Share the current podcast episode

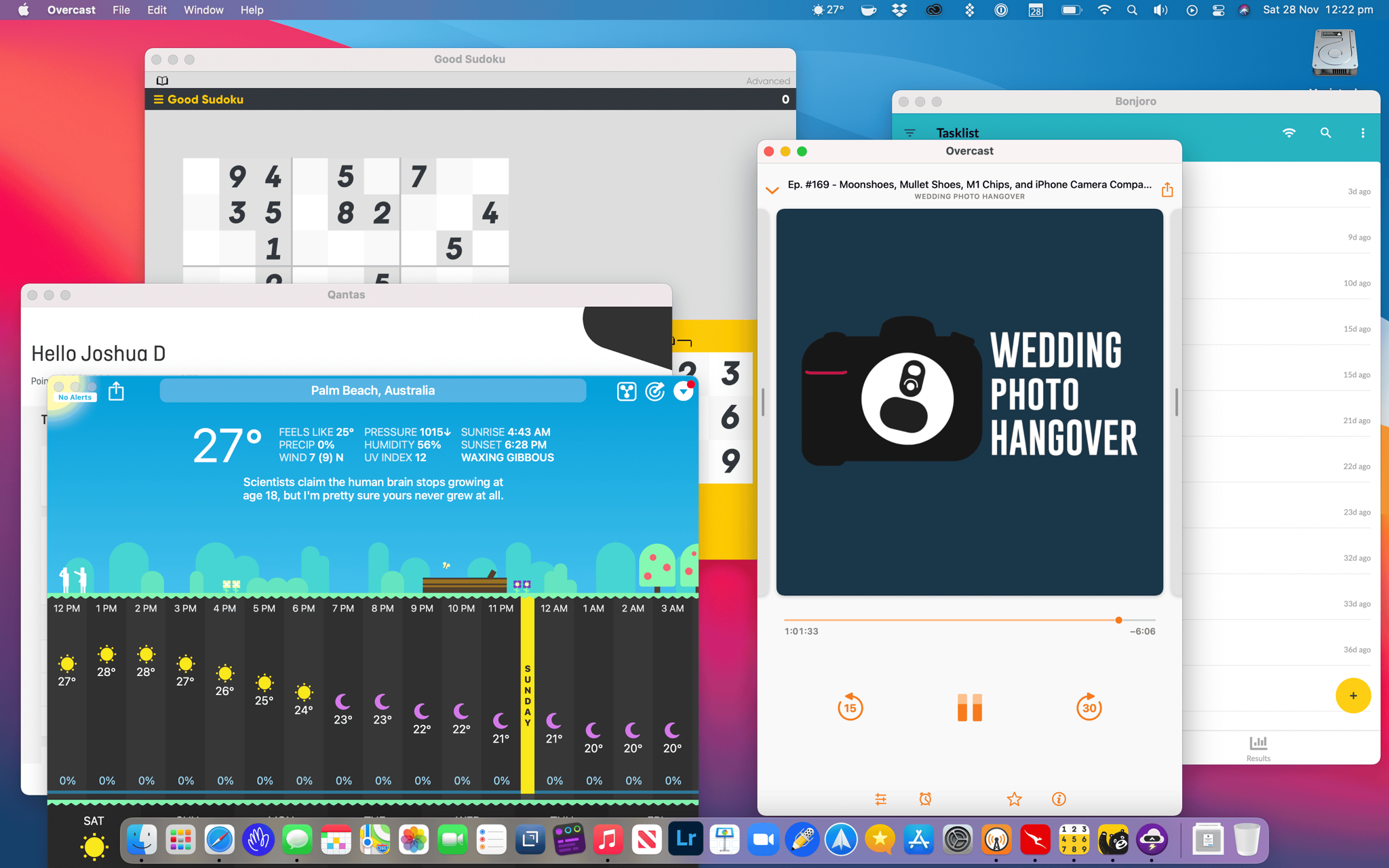click(x=1167, y=190)
